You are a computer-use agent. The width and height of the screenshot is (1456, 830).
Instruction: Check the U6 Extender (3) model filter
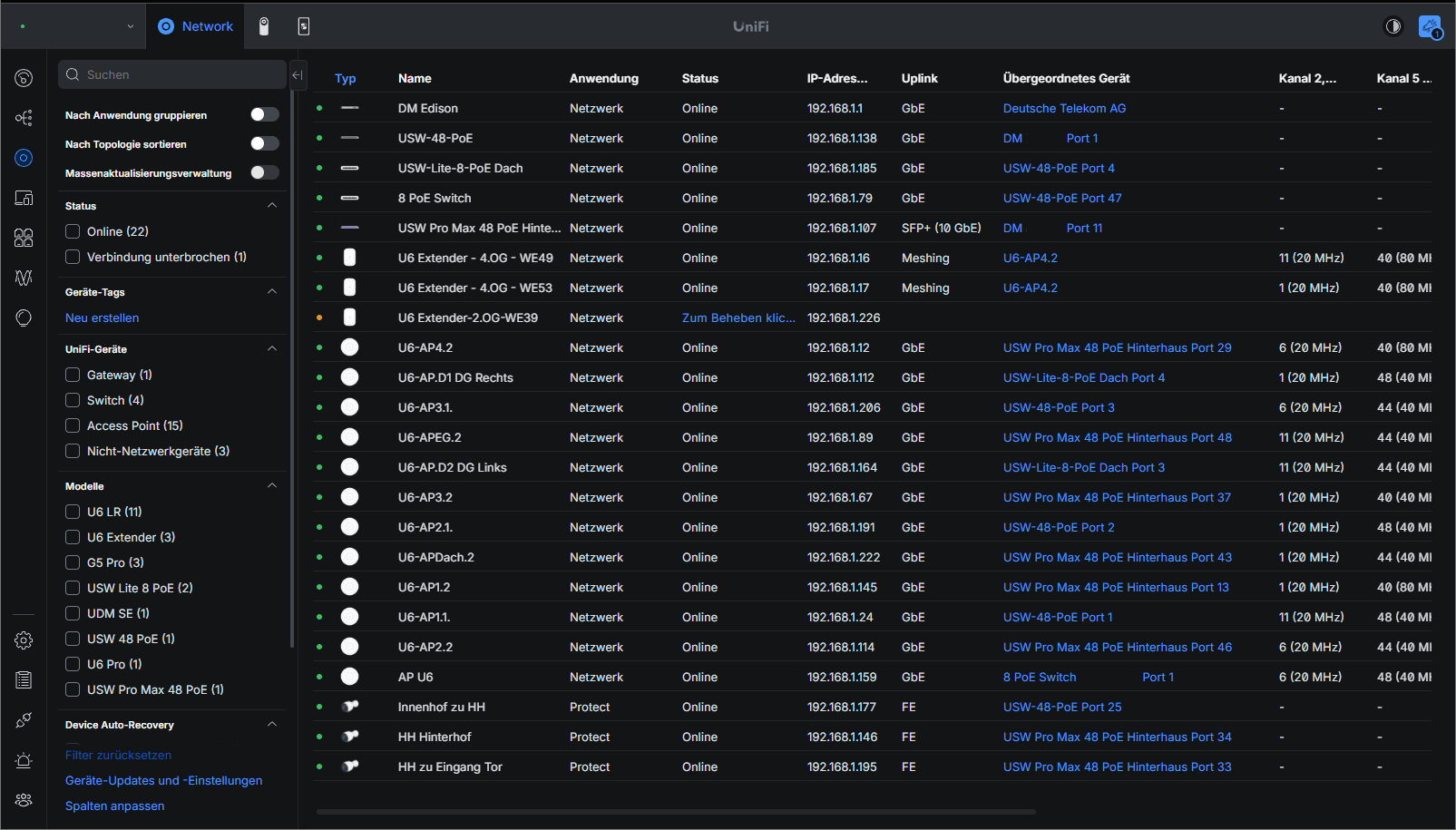[73, 537]
